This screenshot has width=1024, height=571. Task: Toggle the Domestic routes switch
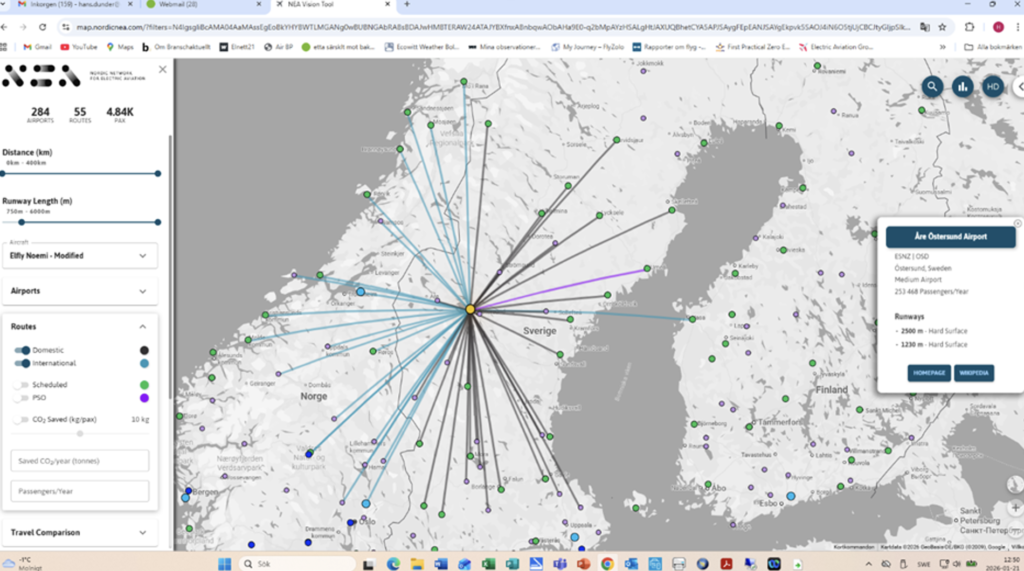(22, 351)
